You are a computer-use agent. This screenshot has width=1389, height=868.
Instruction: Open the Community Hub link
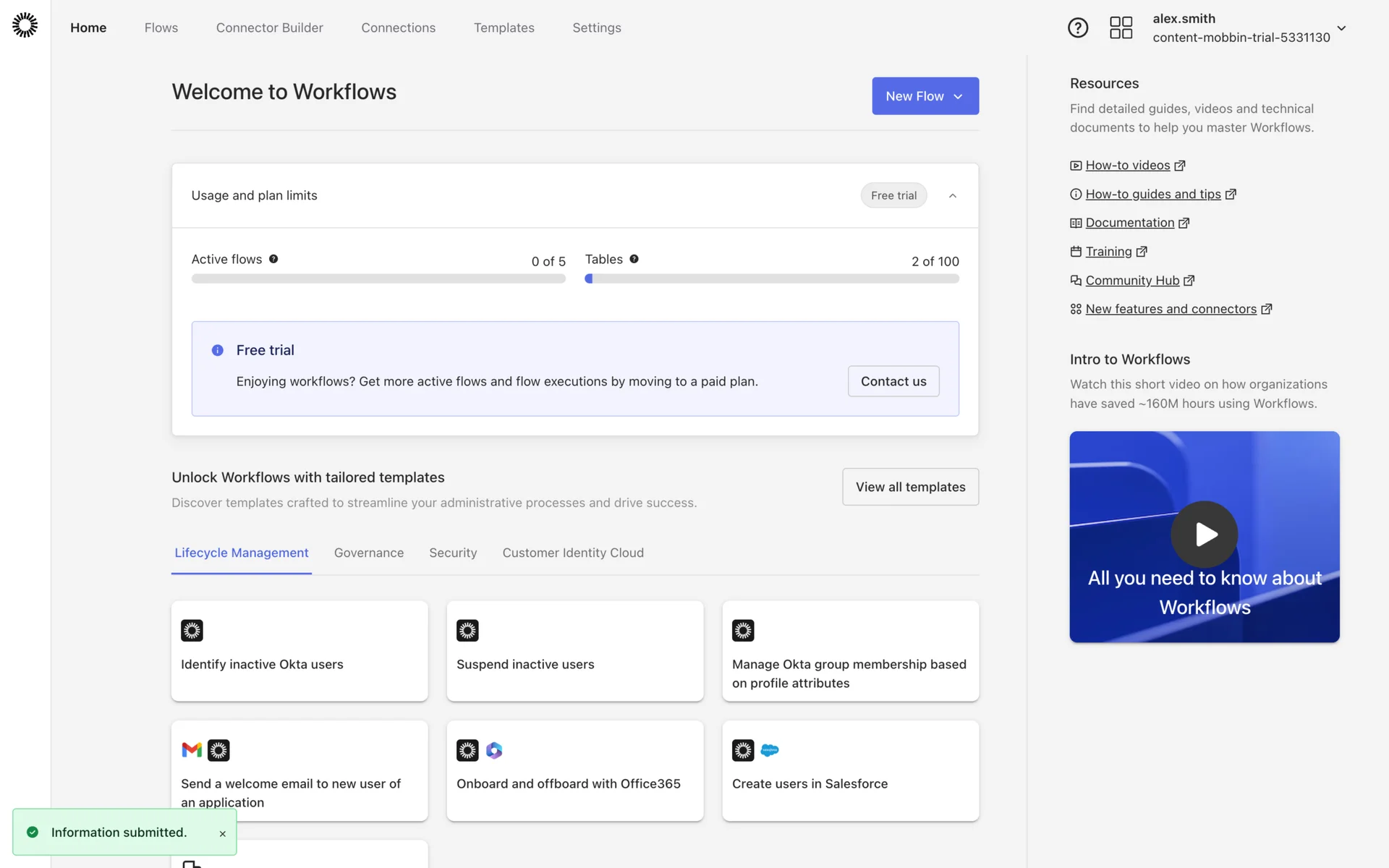[1131, 281]
